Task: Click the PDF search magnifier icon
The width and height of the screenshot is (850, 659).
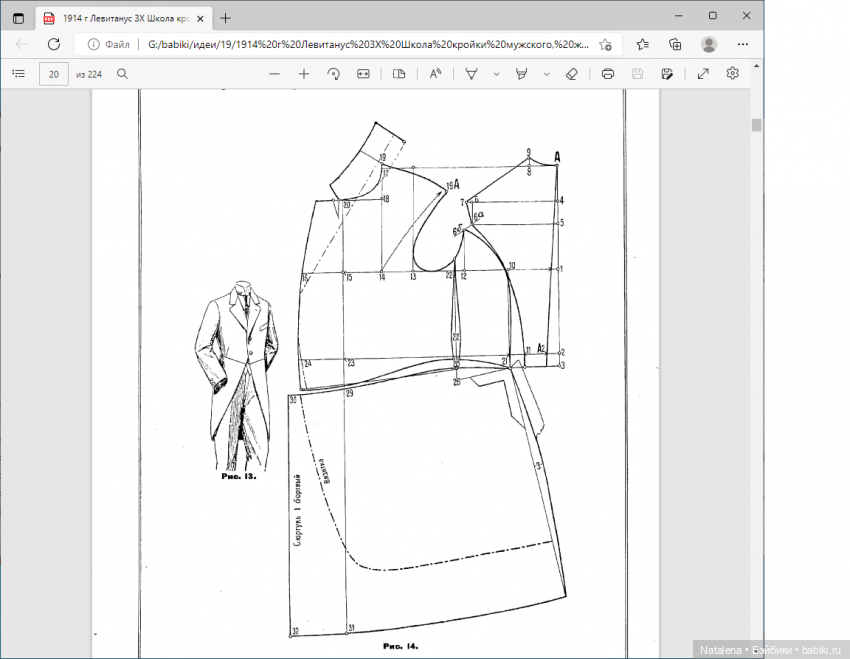Action: pyautogui.click(x=123, y=73)
